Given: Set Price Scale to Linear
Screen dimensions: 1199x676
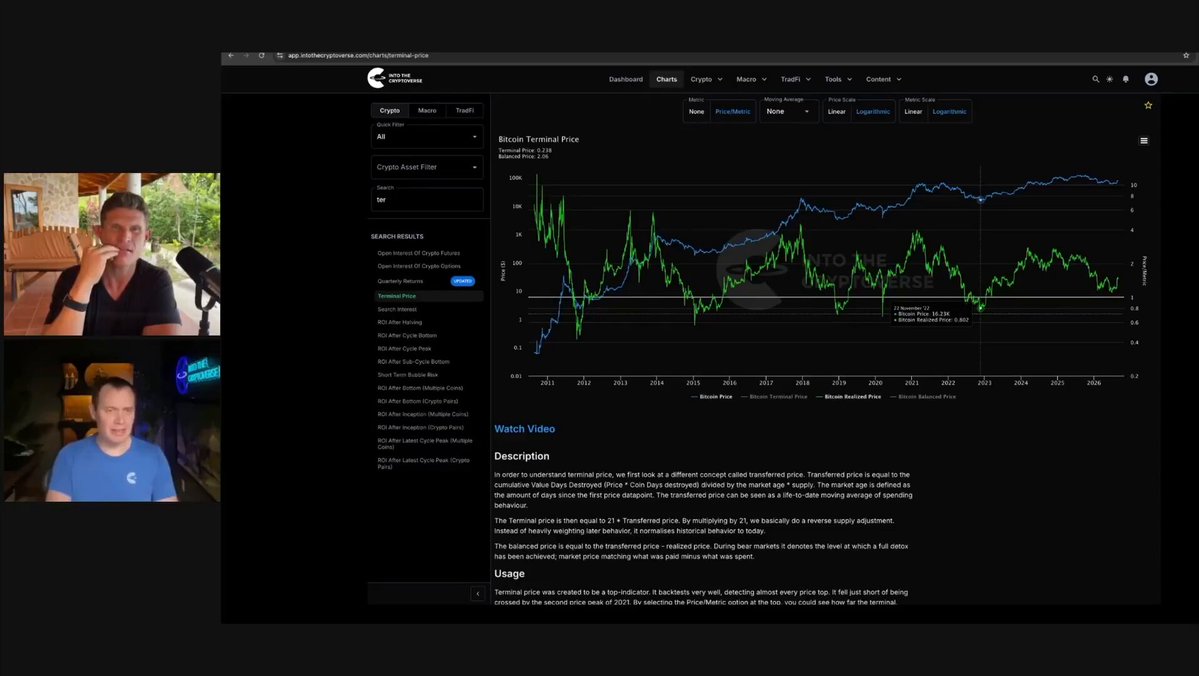Looking at the screenshot, I should tap(837, 112).
